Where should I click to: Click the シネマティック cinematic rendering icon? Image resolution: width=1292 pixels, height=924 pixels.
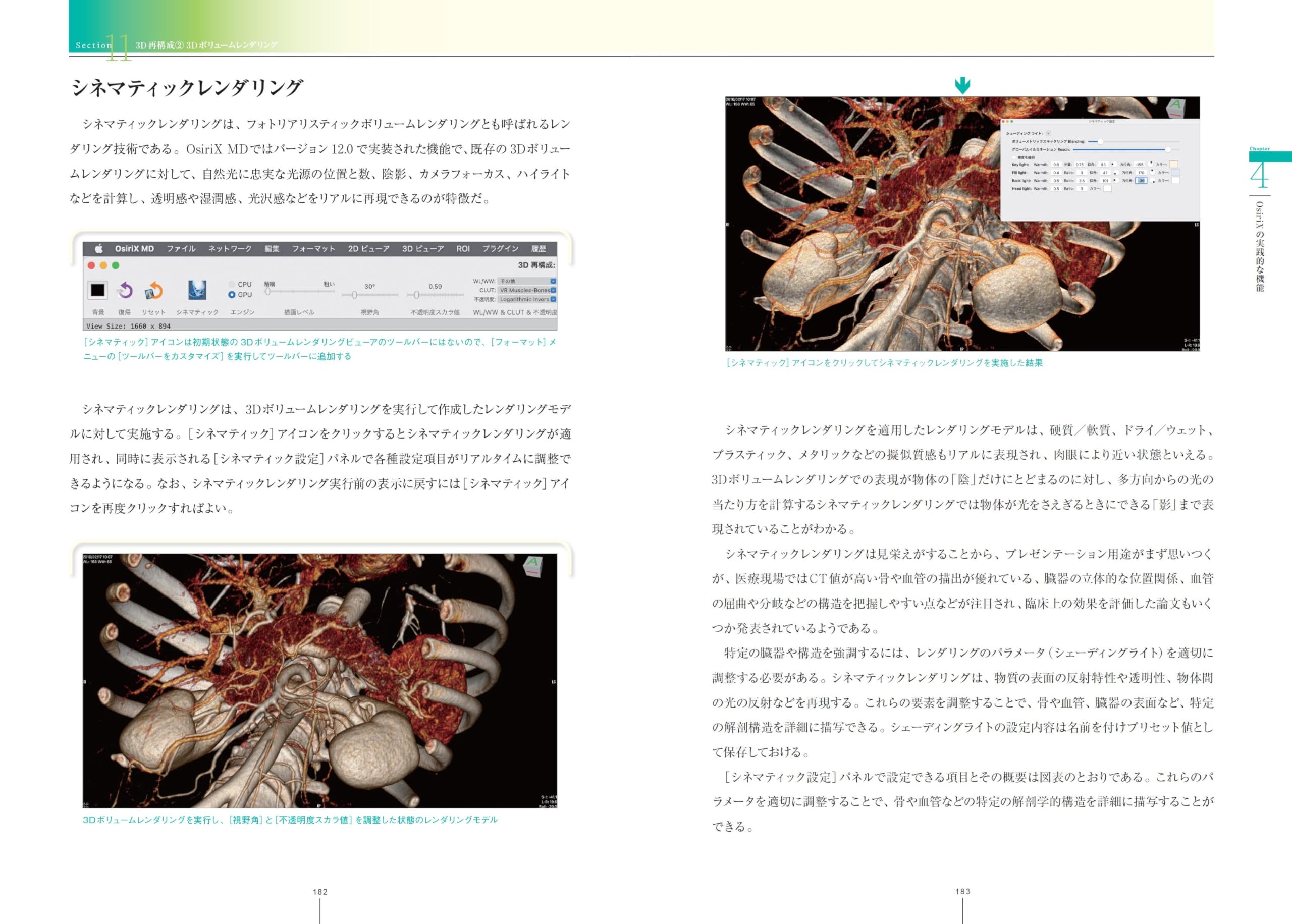[x=197, y=290]
